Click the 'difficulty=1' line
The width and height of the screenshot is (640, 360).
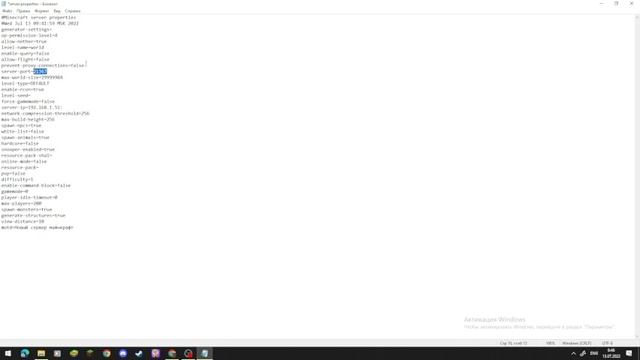tap(17, 180)
